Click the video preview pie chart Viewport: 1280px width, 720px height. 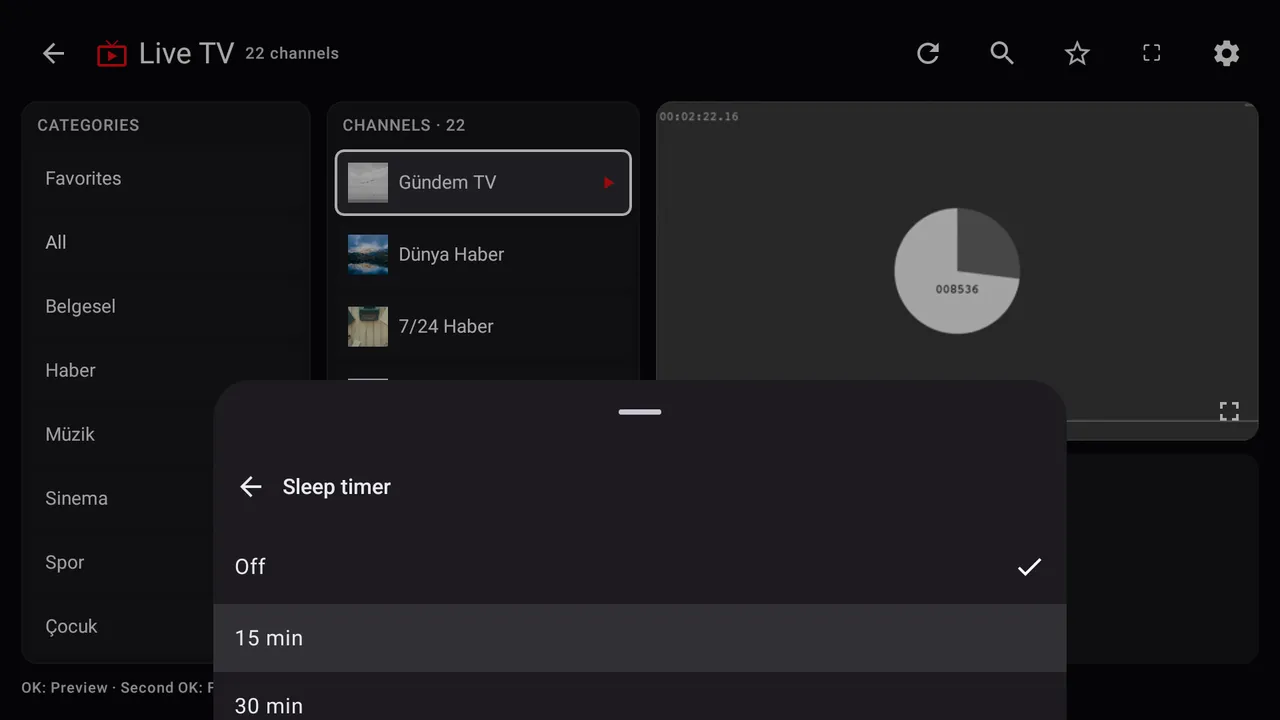[x=957, y=271]
